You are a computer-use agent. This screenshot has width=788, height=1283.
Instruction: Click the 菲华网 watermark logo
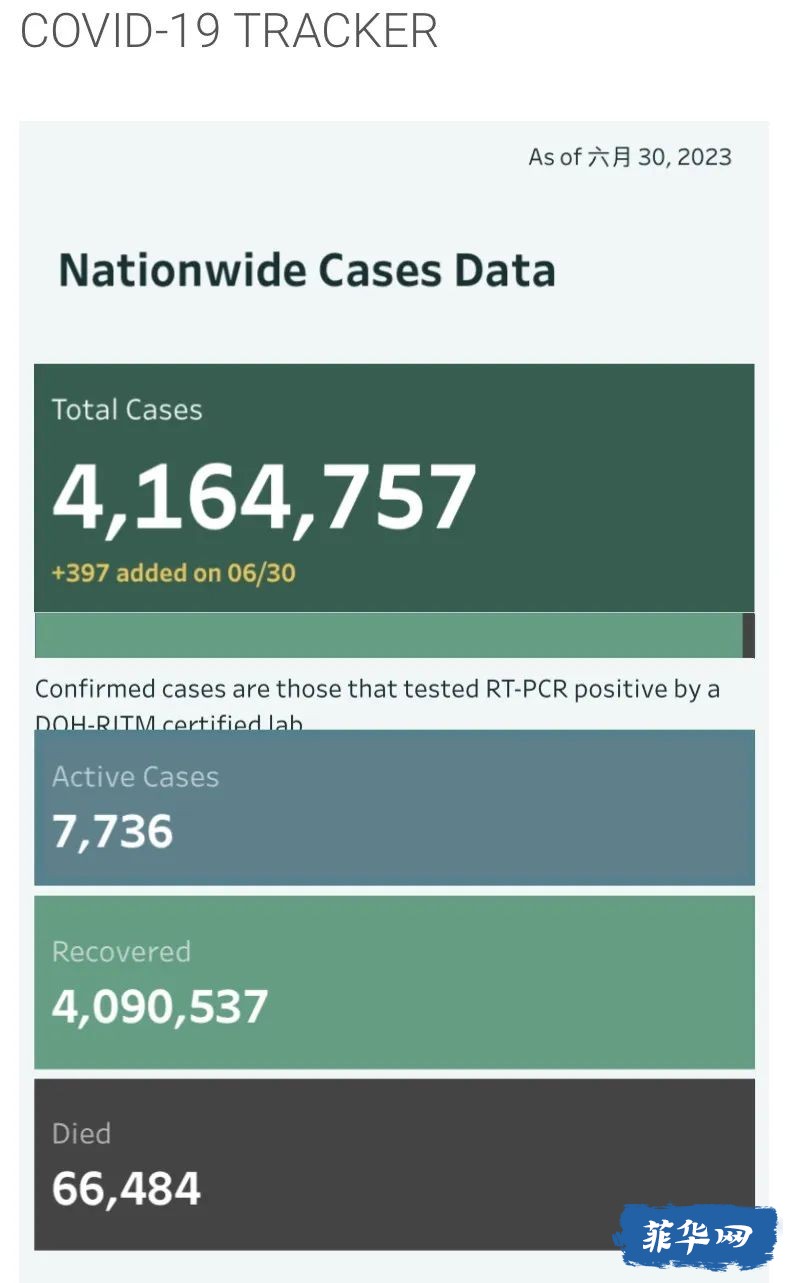point(695,1237)
